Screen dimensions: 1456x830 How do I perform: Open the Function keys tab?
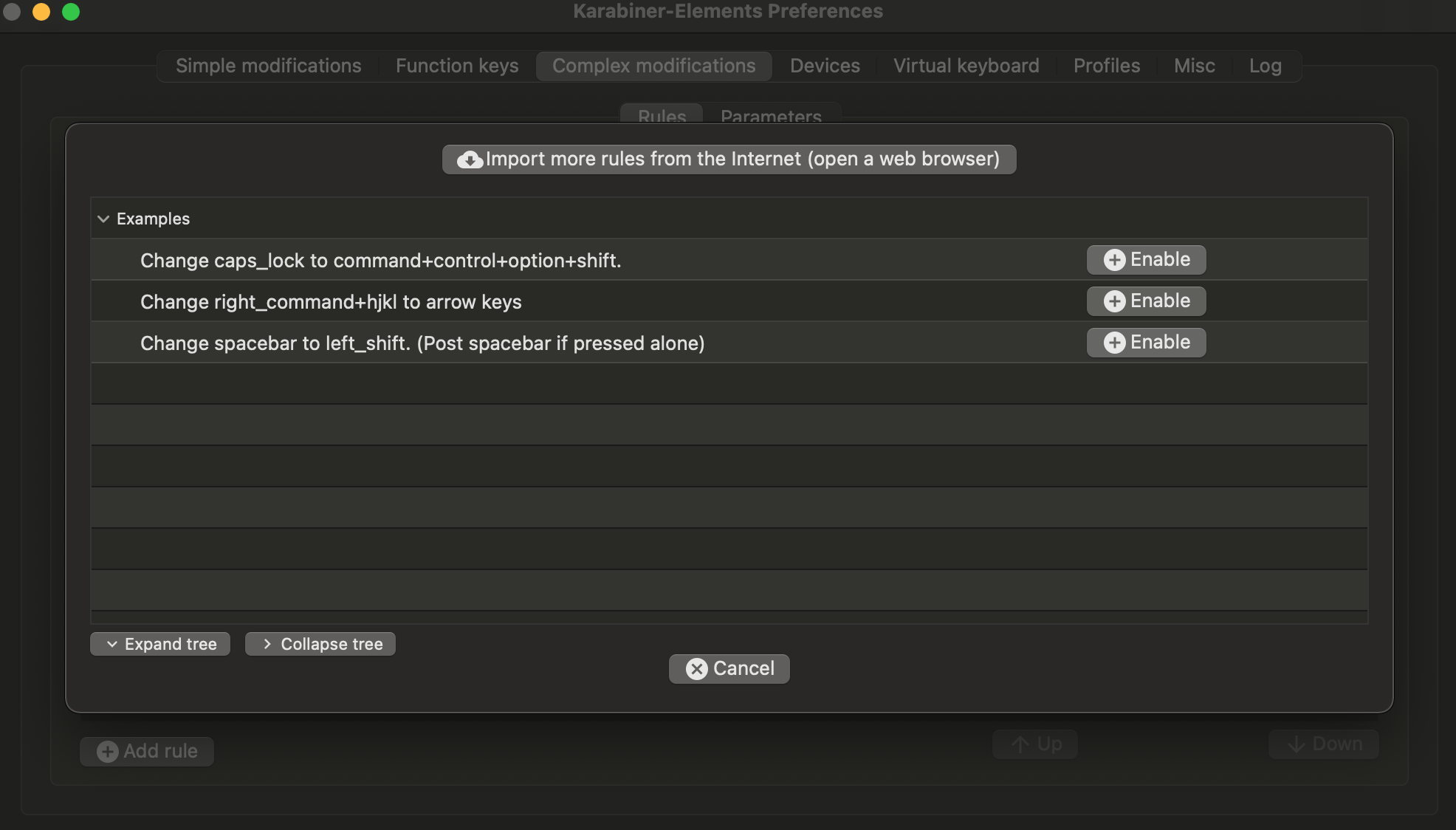[x=457, y=66]
